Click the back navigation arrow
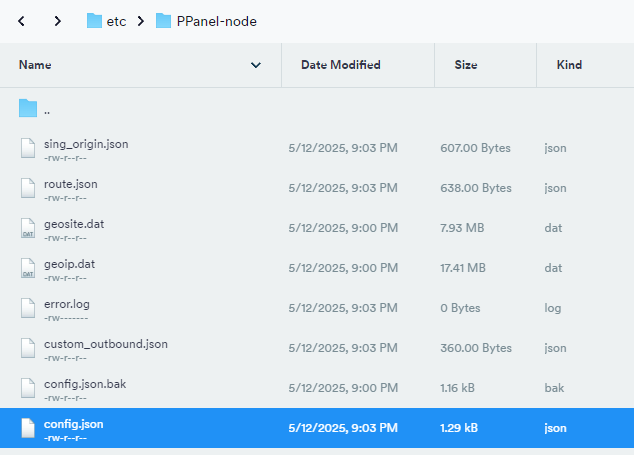This screenshot has width=634, height=455. [x=21, y=21]
